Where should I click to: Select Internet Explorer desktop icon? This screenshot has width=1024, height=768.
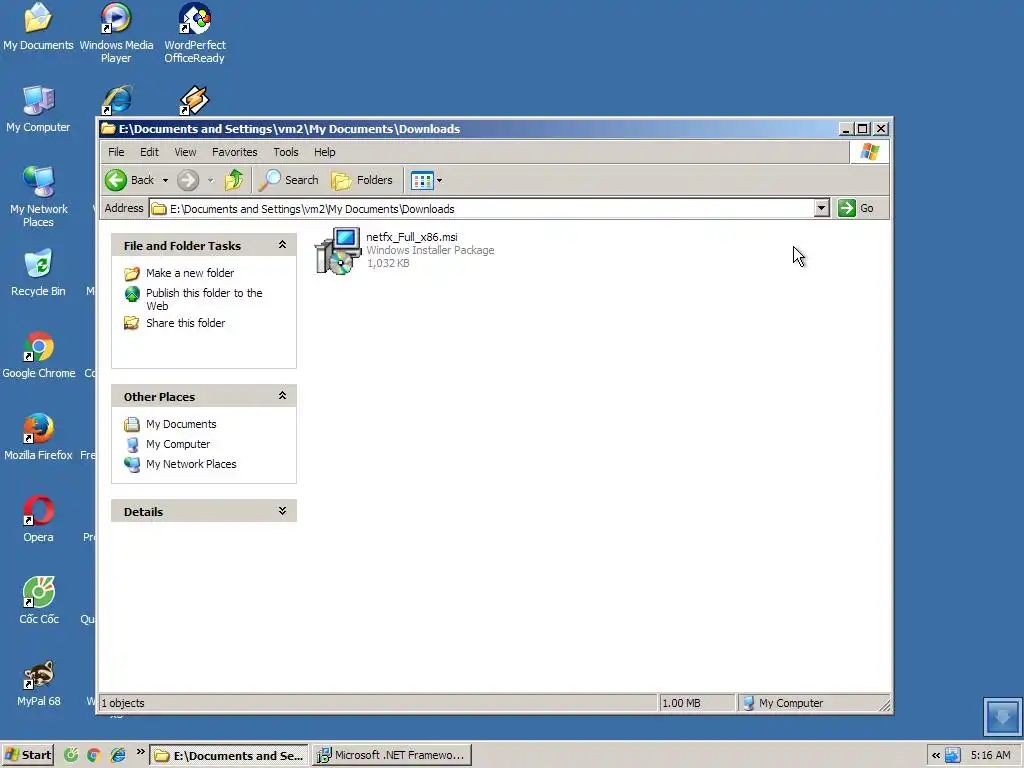click(117, 101)
